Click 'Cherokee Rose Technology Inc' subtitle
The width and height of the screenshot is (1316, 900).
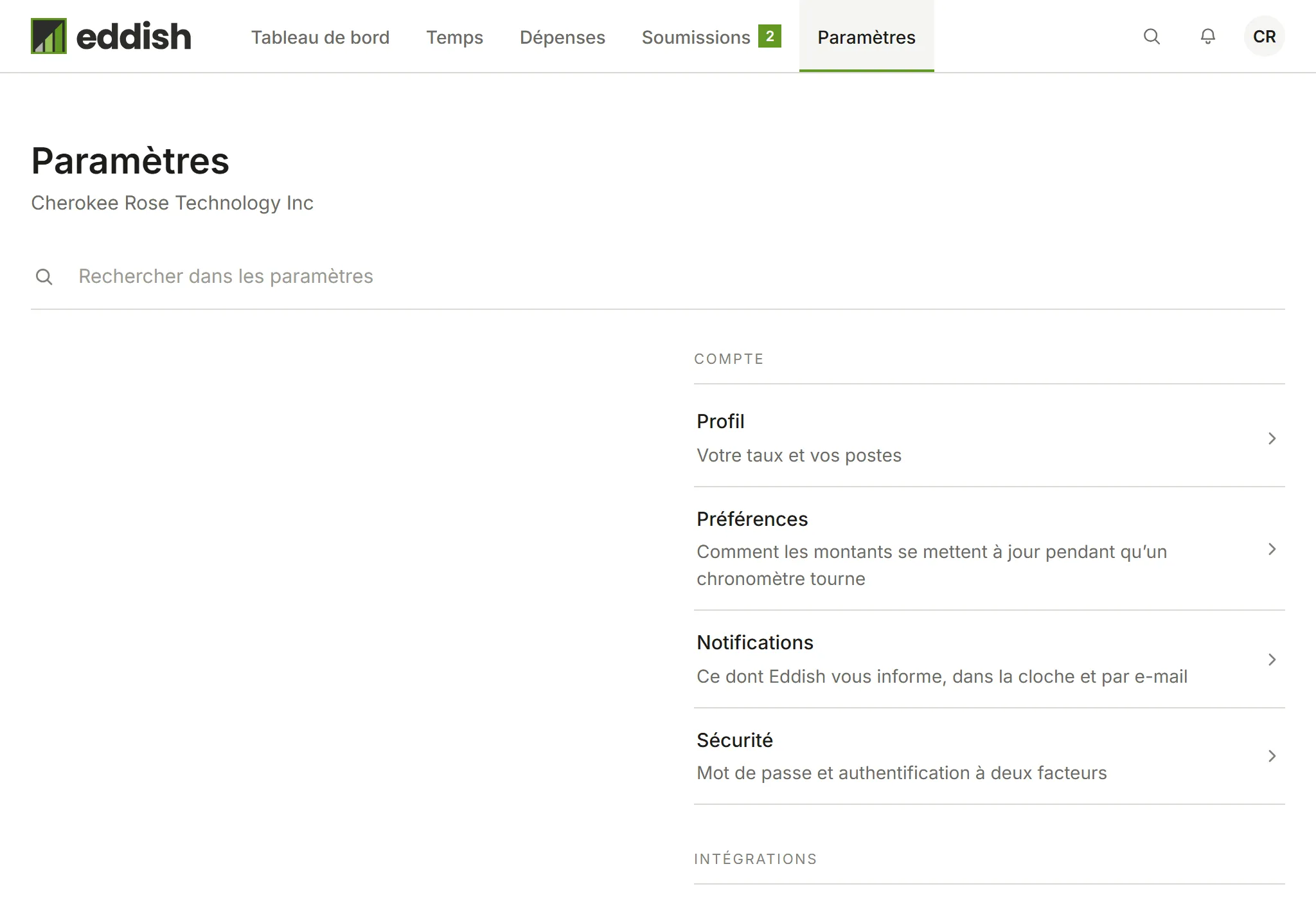[x=172, y=203]
